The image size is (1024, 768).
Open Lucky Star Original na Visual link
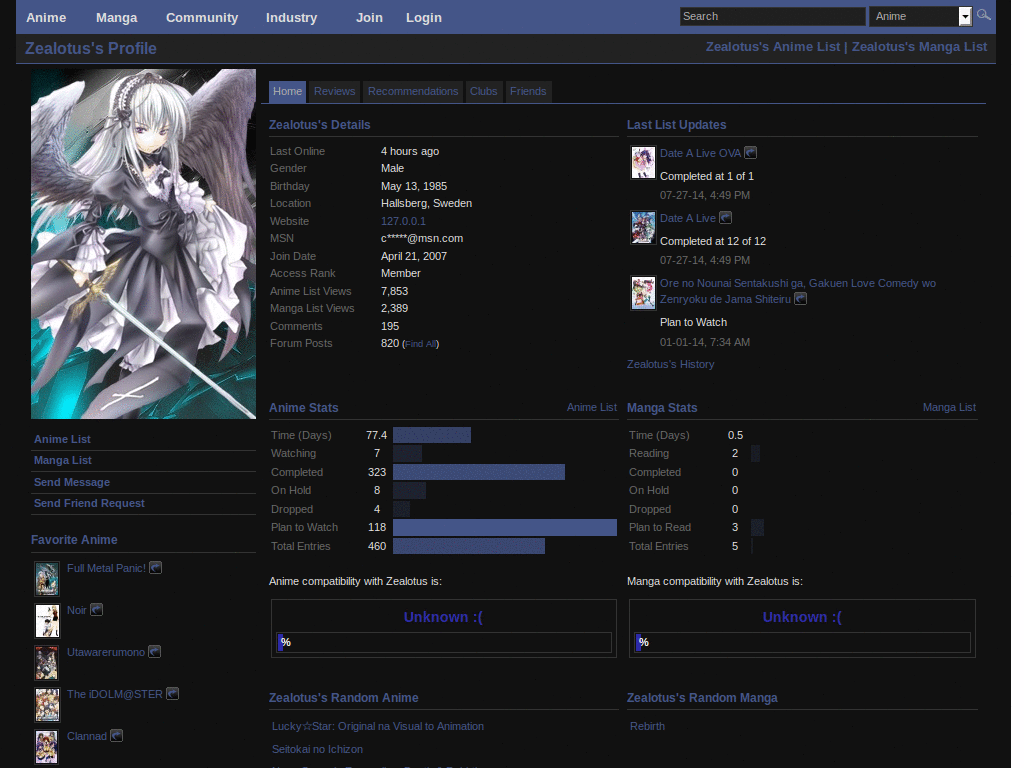coord(377,726)
